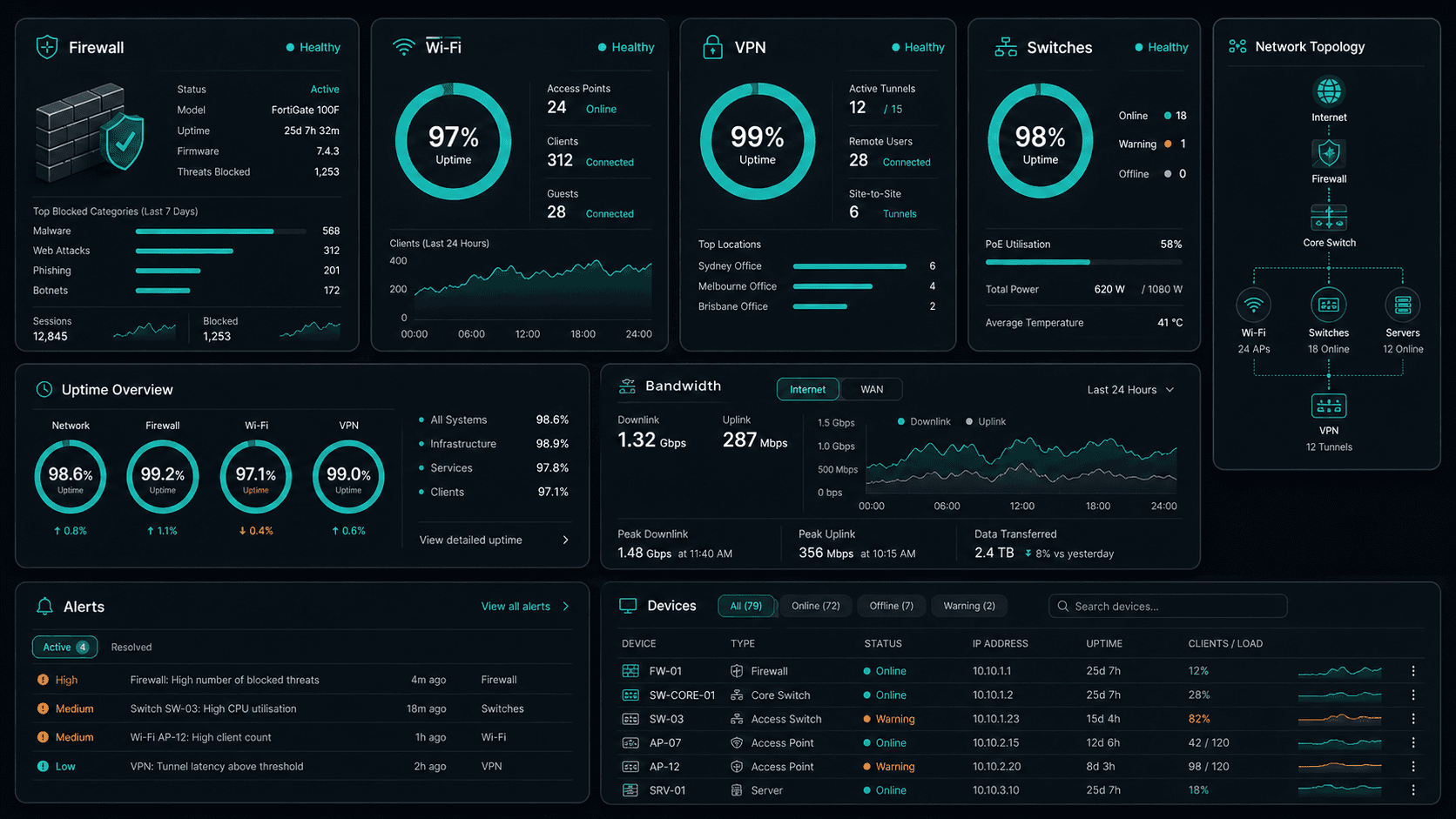Select the Wi-Fi node in topology
The height and width of the screenshot is (819, 1456).
pos(1254,305)
